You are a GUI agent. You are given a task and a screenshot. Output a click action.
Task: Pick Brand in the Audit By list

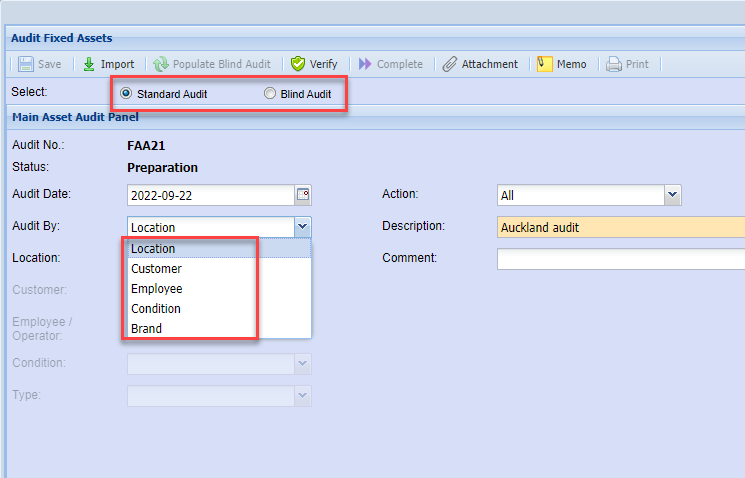146,329
